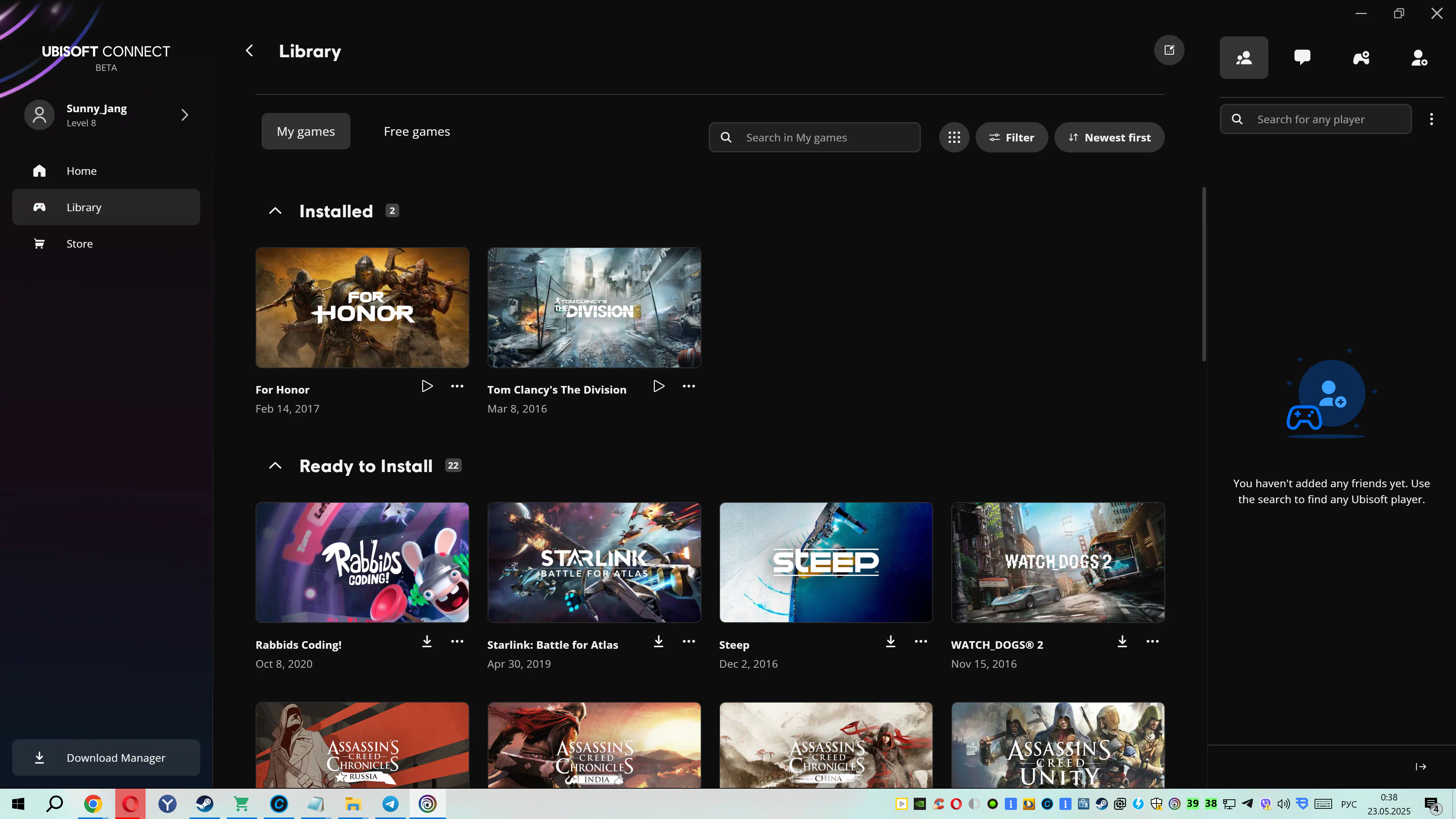Click For Honor title text
Screen dimensions: 1456x819
[x=282, y=389]
